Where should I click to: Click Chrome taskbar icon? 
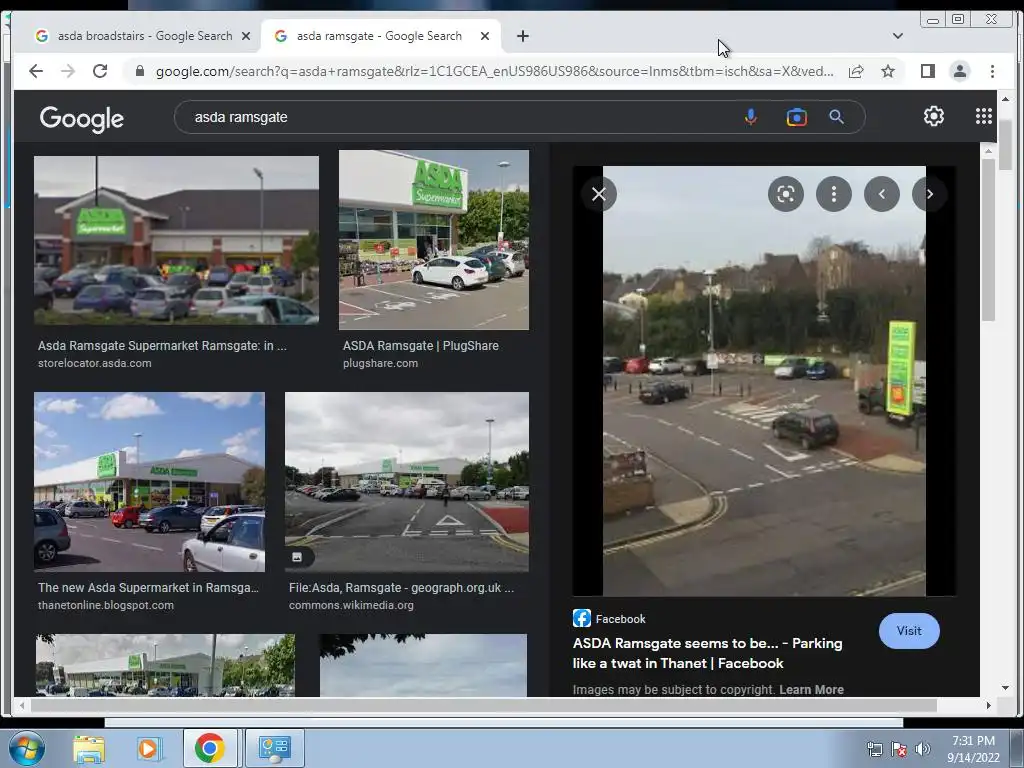point(209,748)
